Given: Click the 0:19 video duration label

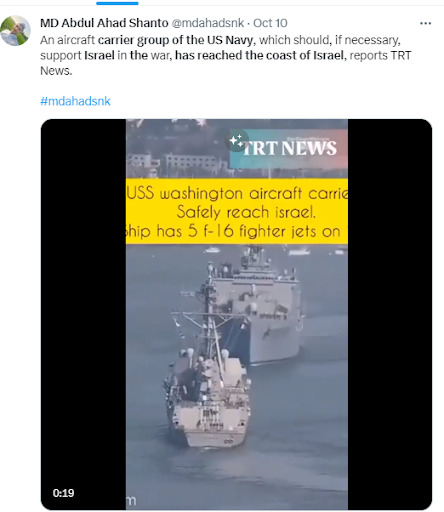Looking at the screenshot, I should click(63, 493).
